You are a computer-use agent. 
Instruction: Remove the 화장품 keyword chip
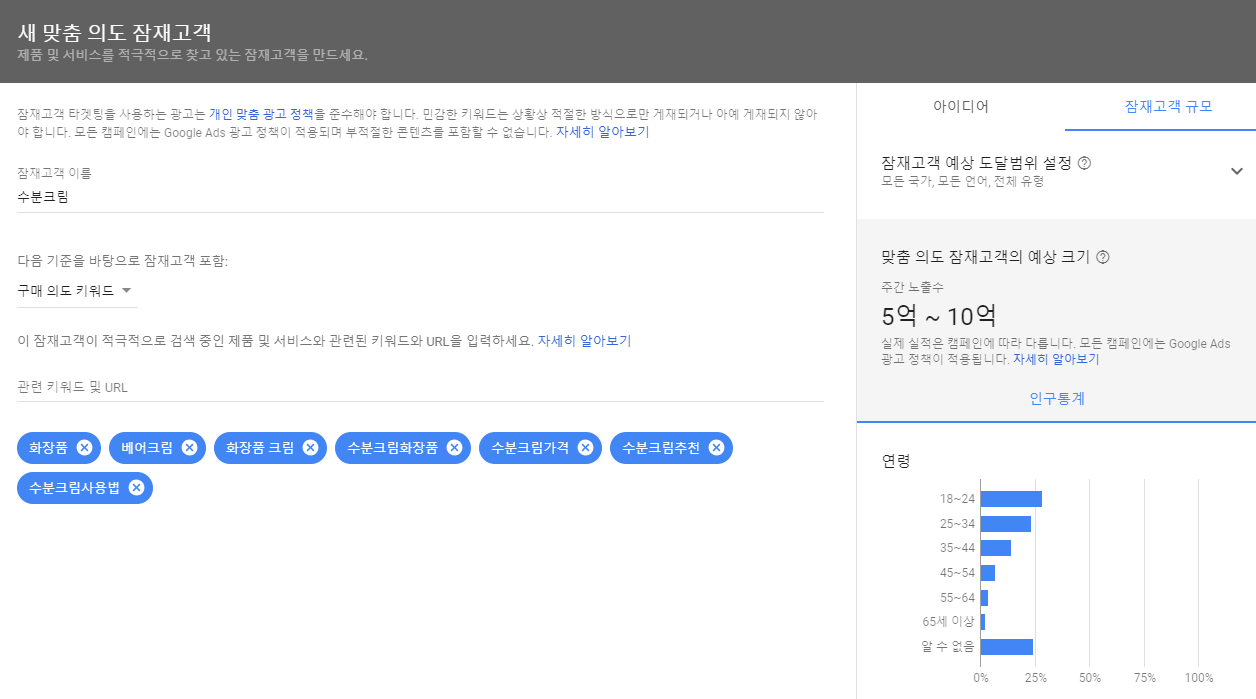click(84, 448)
